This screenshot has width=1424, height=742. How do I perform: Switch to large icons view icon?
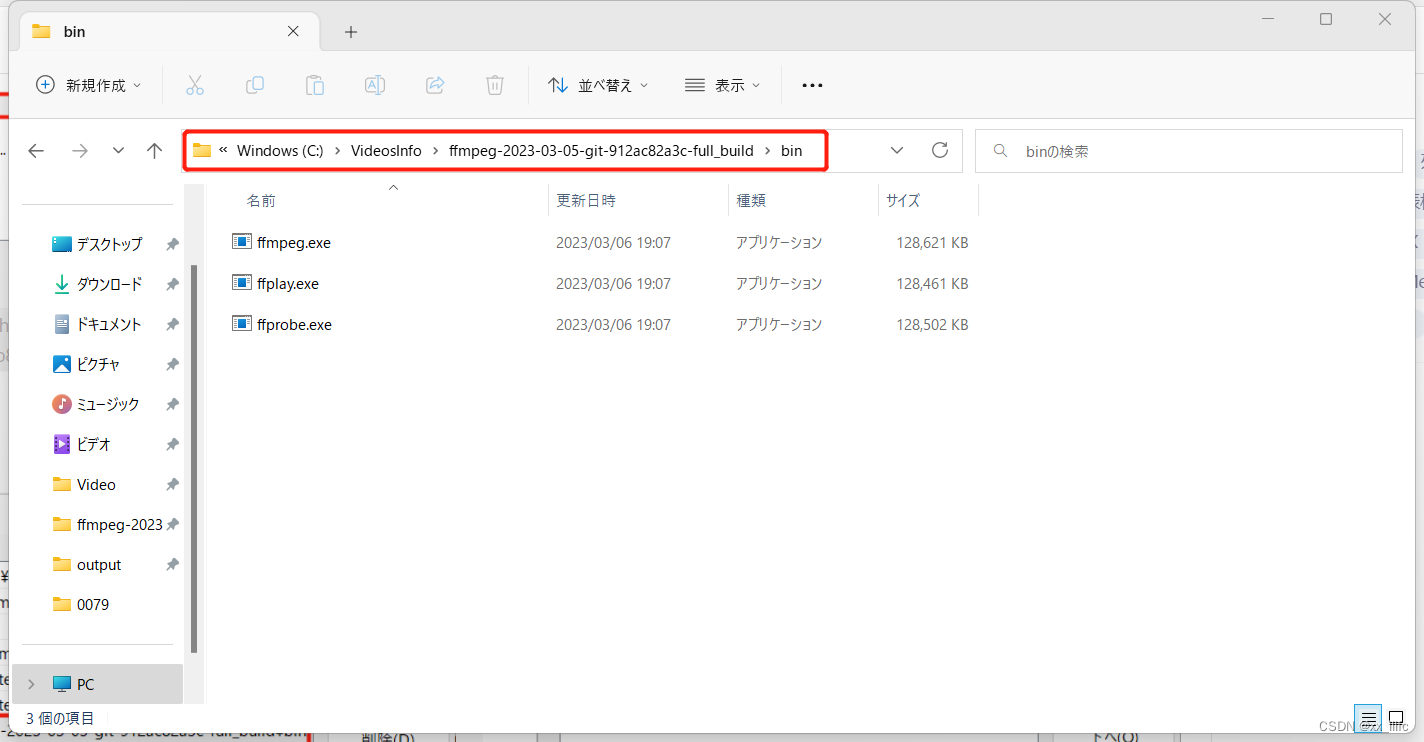click(x=1396, y=718)
